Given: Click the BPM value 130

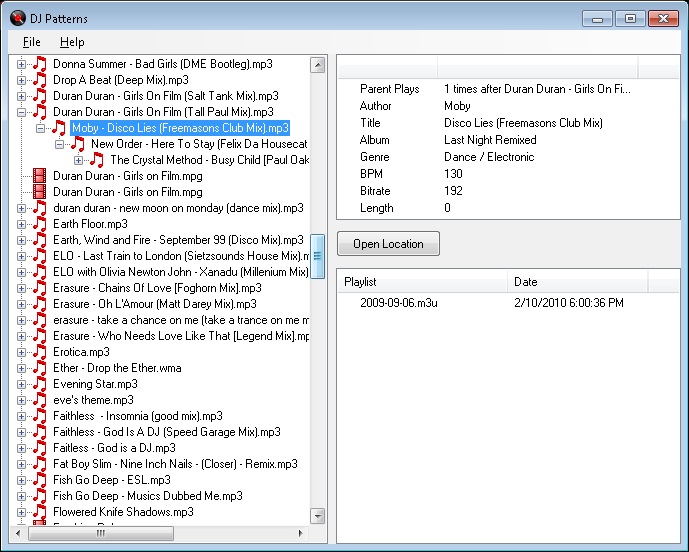Looking at the screenshot, I should (453, 174).
